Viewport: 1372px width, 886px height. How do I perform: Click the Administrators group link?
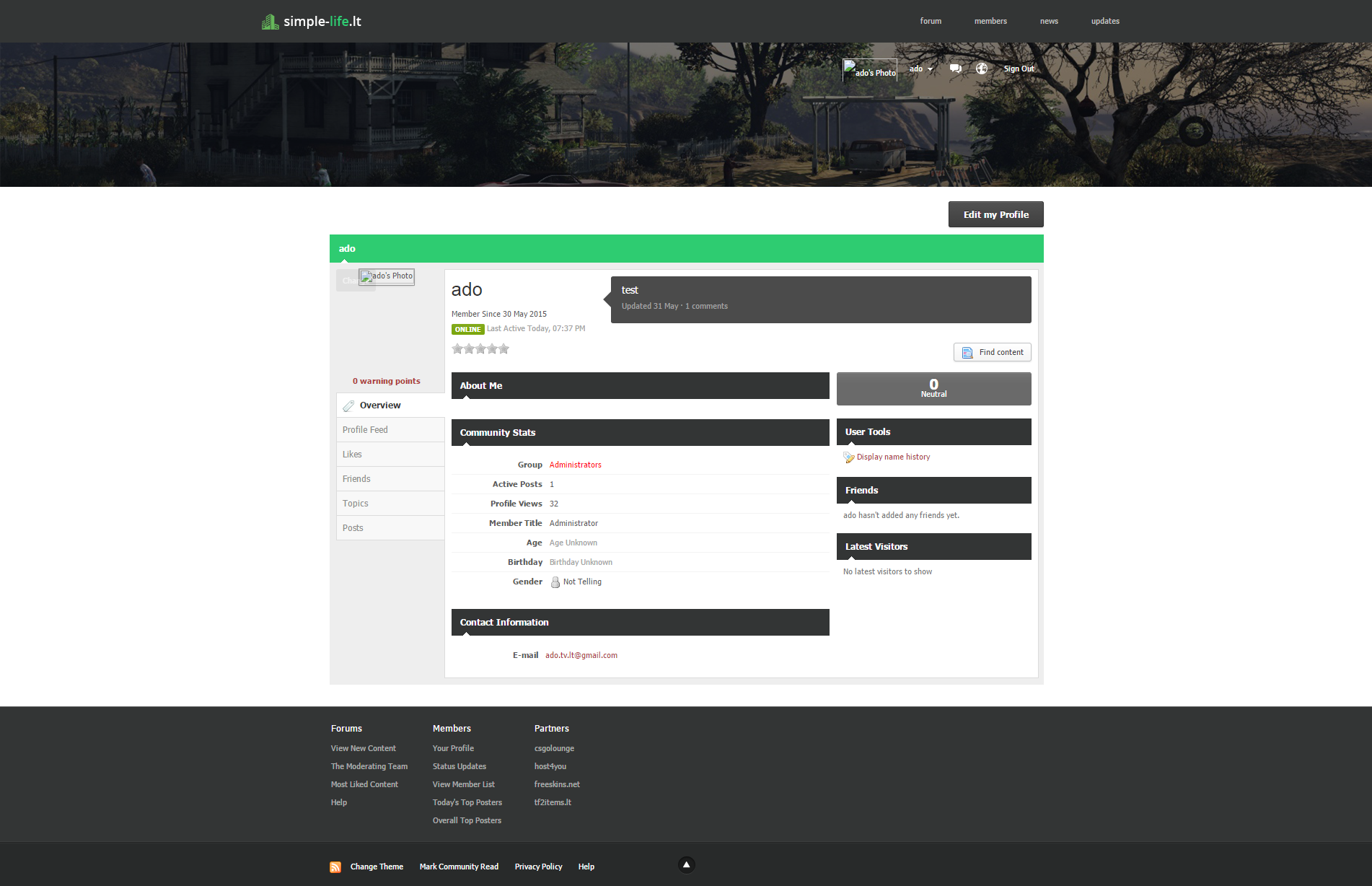click(575, 465)
